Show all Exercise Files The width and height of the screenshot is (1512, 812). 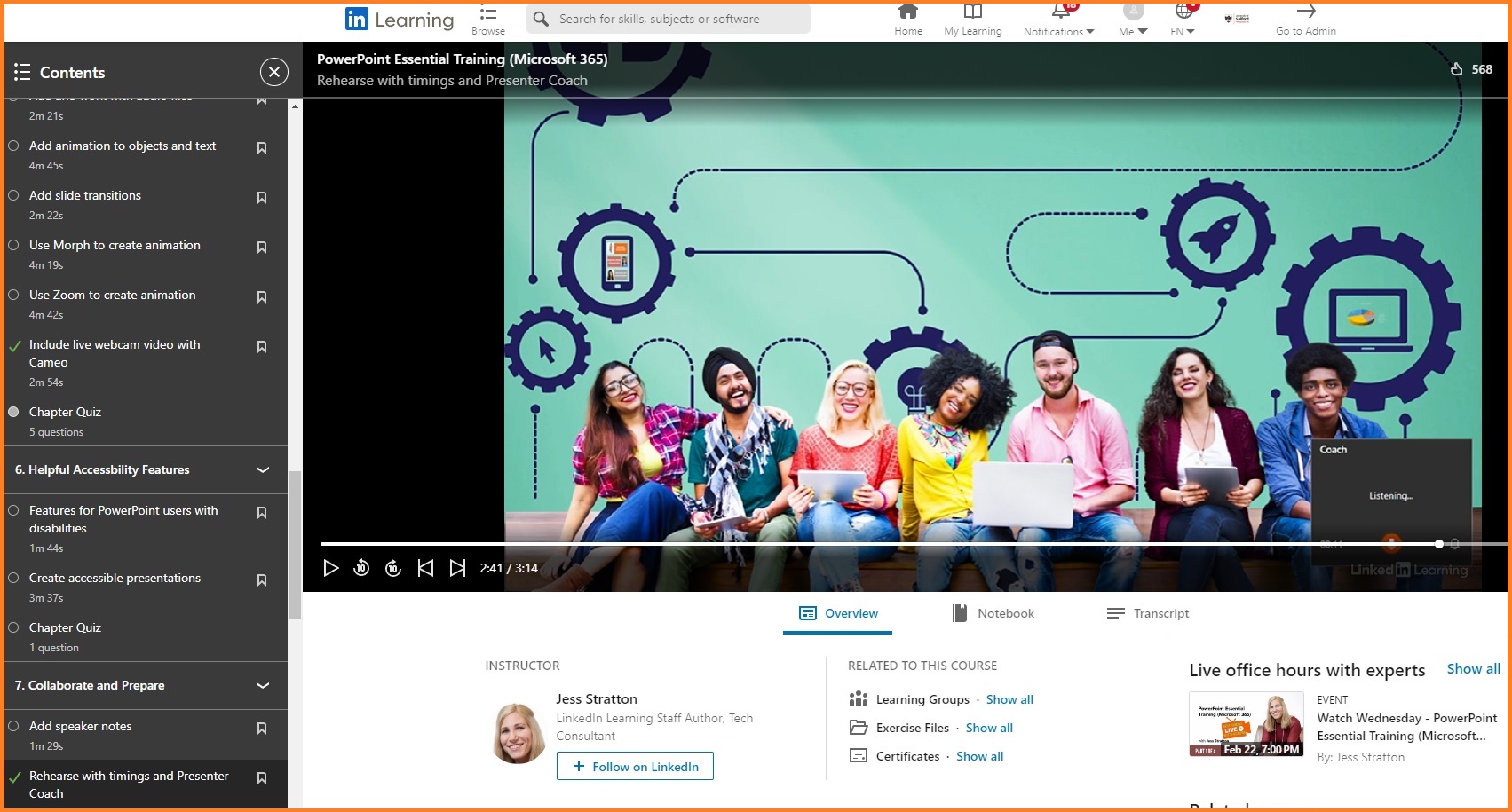pos(989,728)
